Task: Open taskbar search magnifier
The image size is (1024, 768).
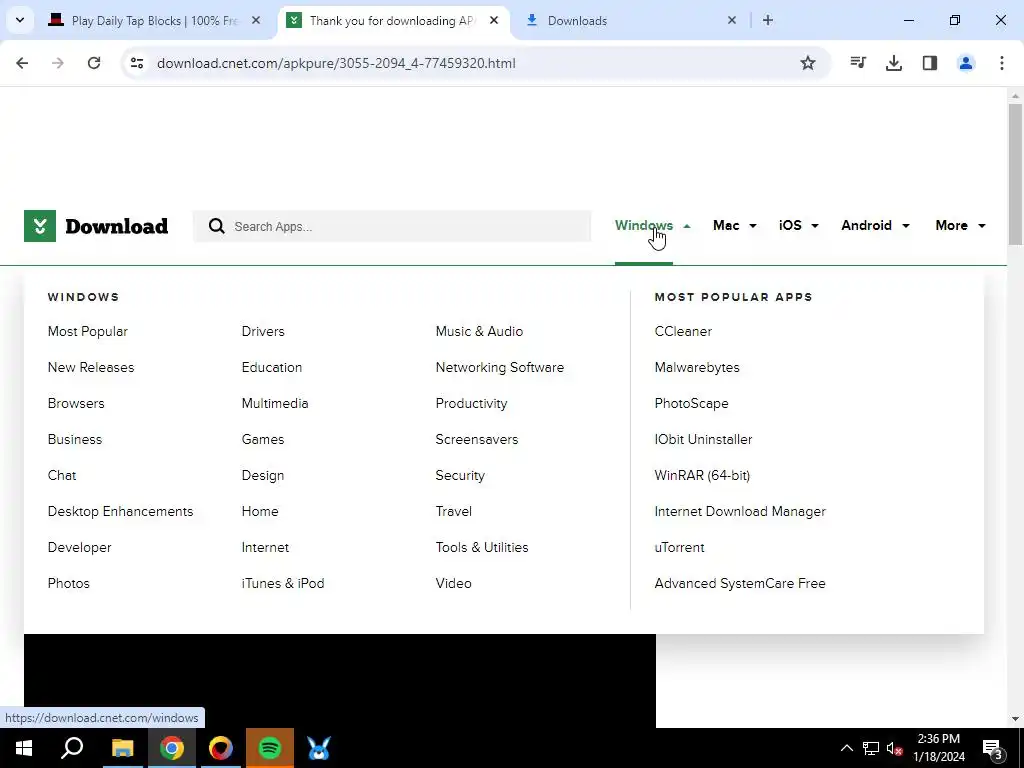Action: 72,748
